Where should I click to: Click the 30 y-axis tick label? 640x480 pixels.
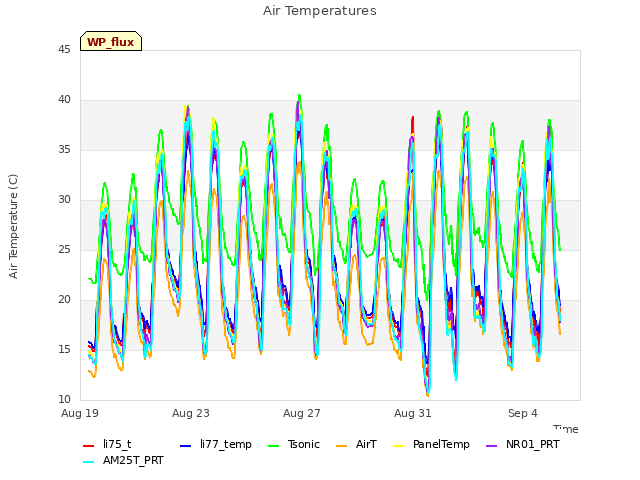[x=64, y=200]
